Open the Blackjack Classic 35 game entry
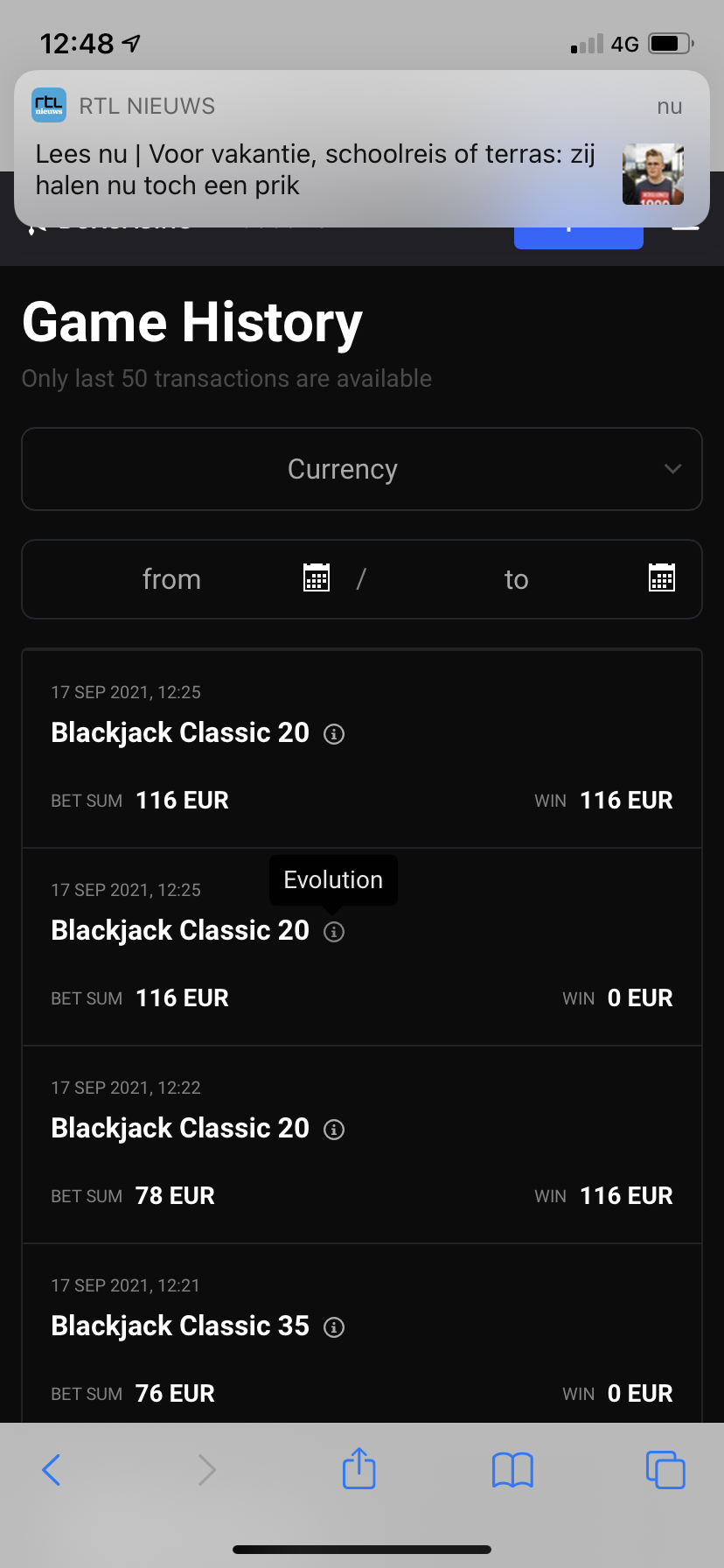The height and width of the screenshot is (1568, 724). (x=180, y=1326)
